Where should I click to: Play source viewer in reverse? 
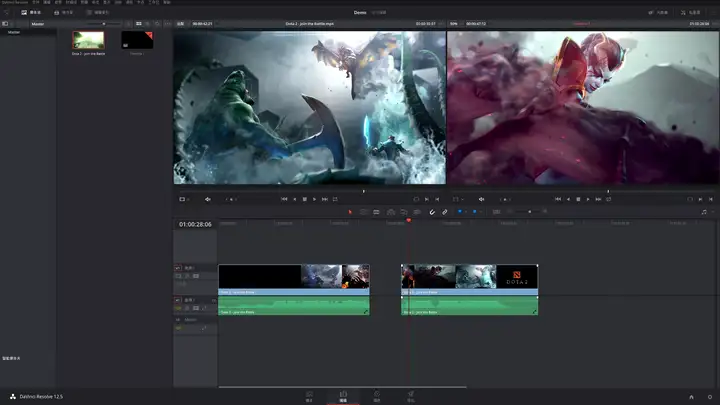coord(294,199)
